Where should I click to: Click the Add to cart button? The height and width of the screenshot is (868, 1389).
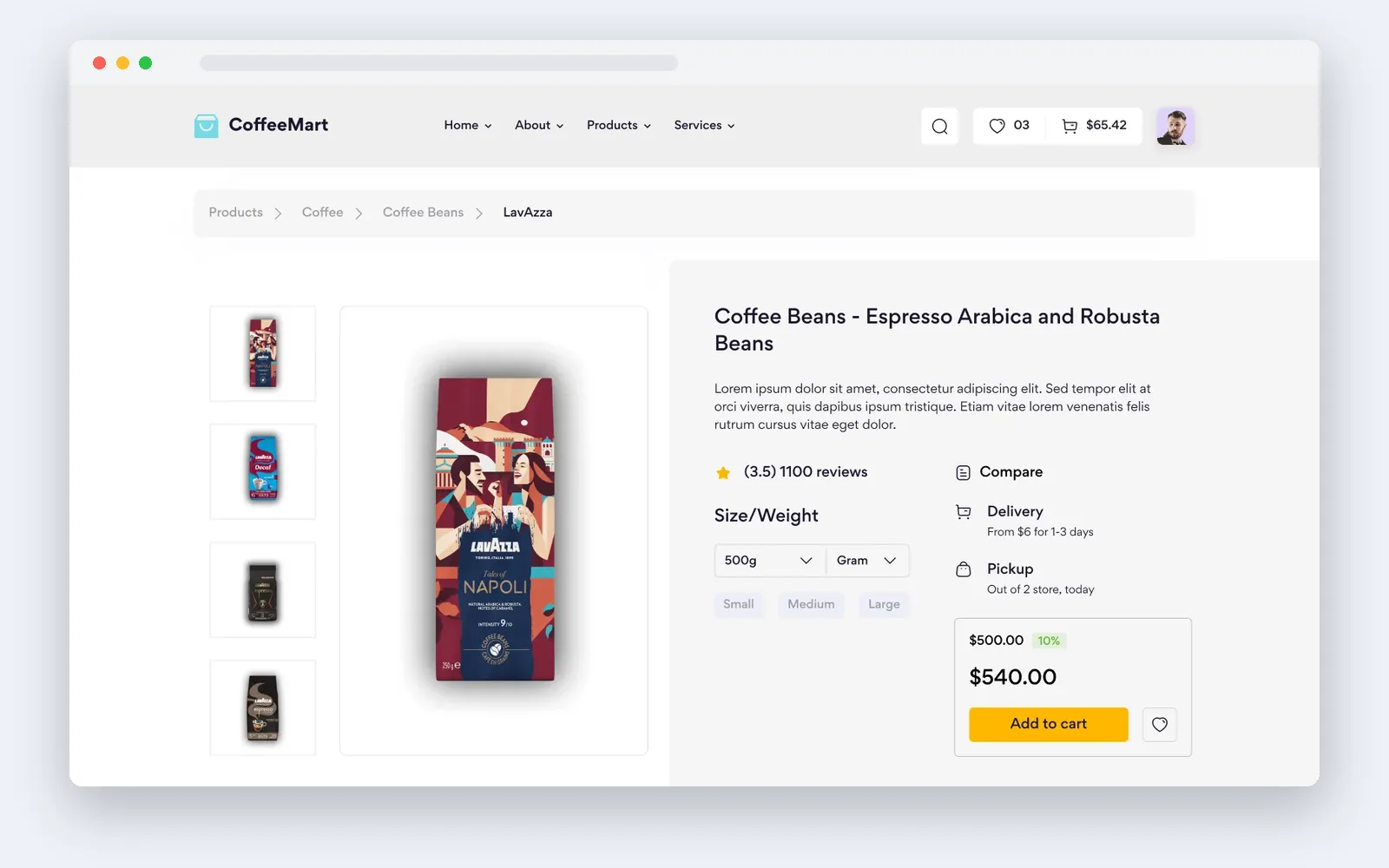[x=1049, y=724]
